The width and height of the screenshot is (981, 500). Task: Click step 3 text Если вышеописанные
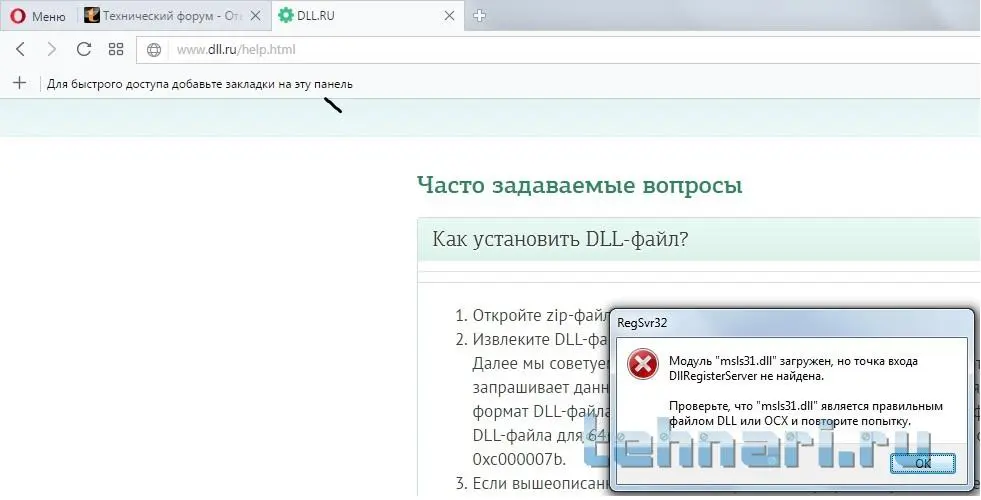tap(541, 484)
